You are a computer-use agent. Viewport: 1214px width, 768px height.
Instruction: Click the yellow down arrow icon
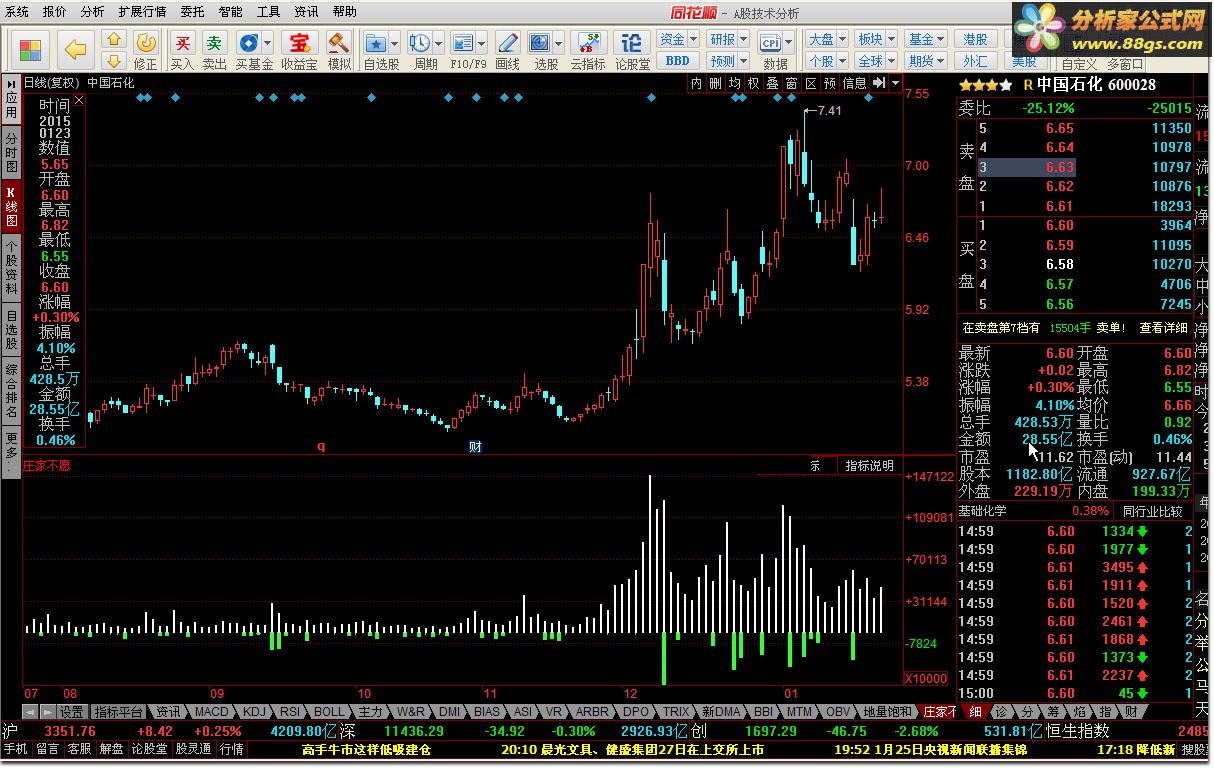[x=114, y=60]
